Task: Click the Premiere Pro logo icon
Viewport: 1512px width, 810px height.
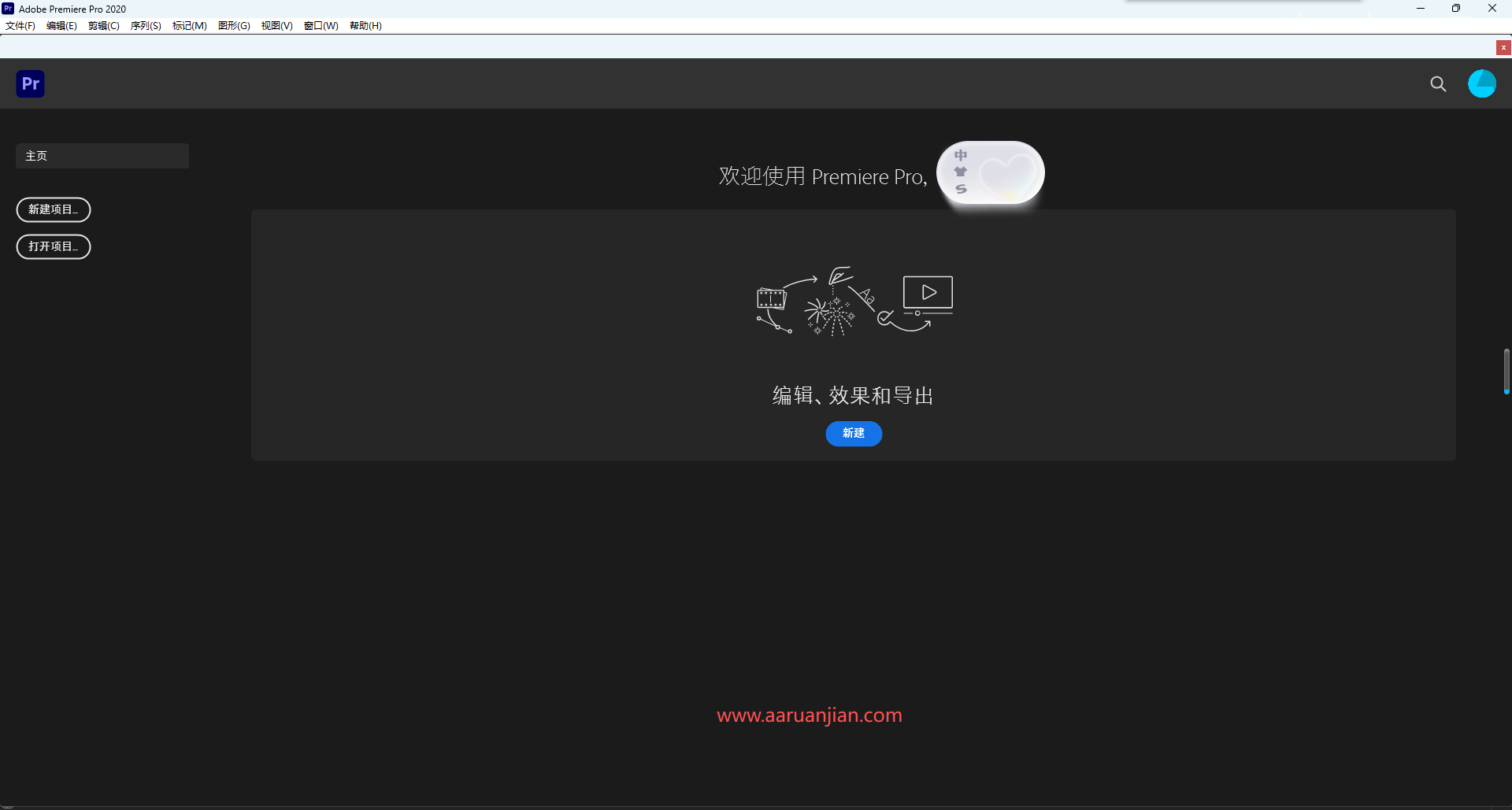Action: (30, 83)
